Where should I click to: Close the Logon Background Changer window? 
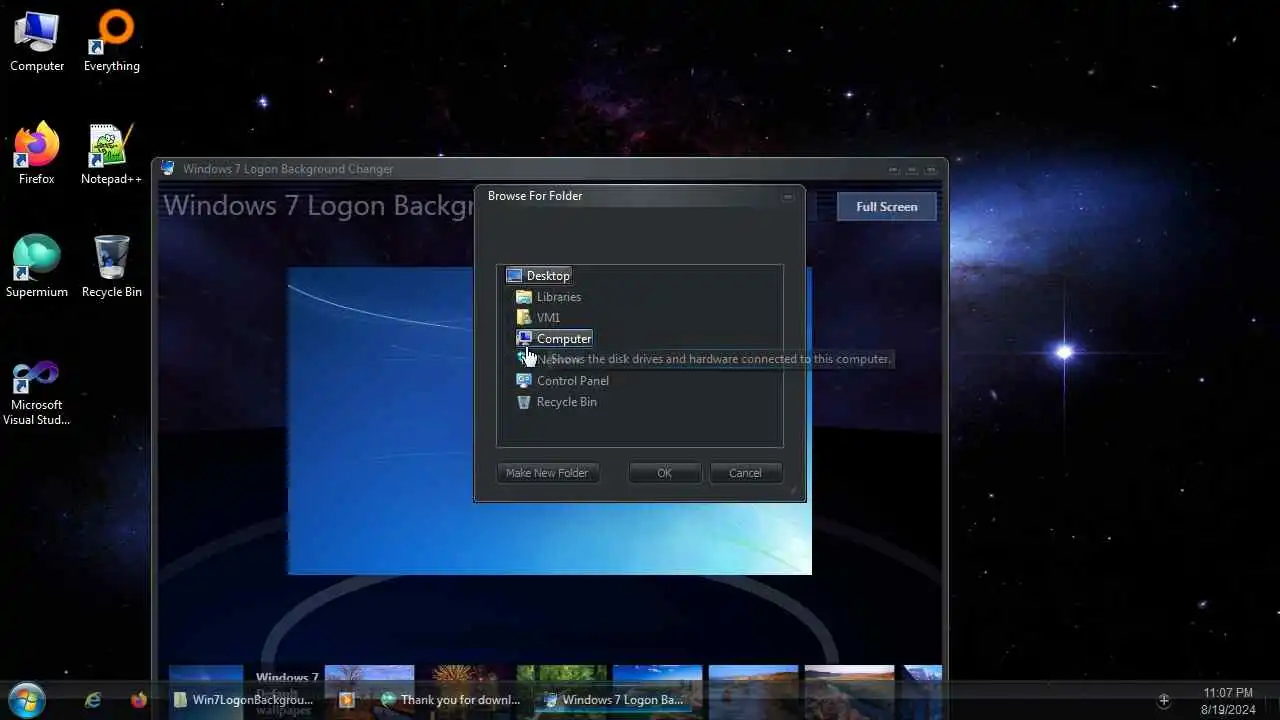pyautogui.click(x=931, y=169)
